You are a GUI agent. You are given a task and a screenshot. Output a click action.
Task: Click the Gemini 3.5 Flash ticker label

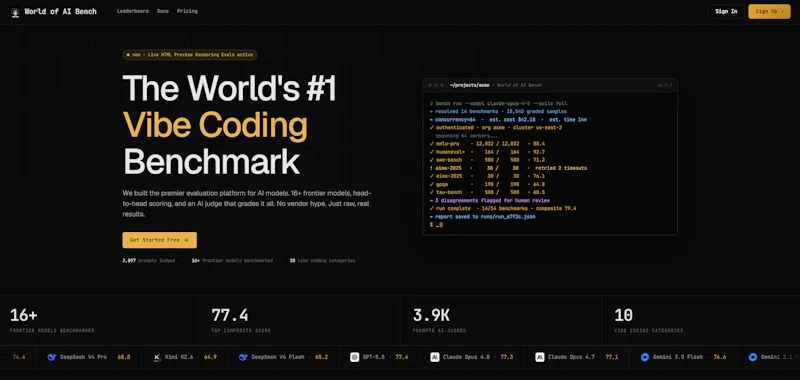coord(677,357)
